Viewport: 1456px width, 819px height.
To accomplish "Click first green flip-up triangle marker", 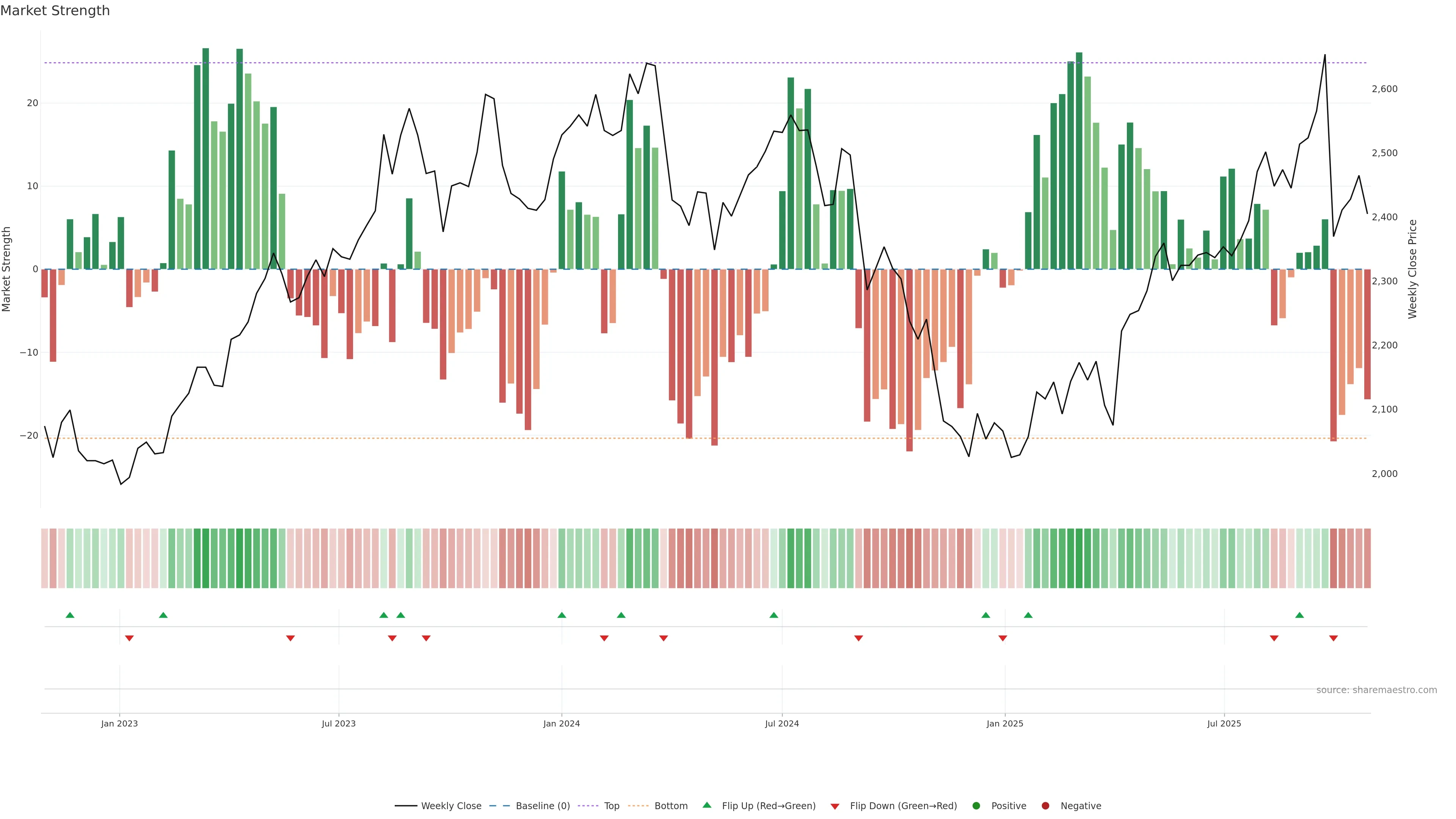I will point(70,615).
